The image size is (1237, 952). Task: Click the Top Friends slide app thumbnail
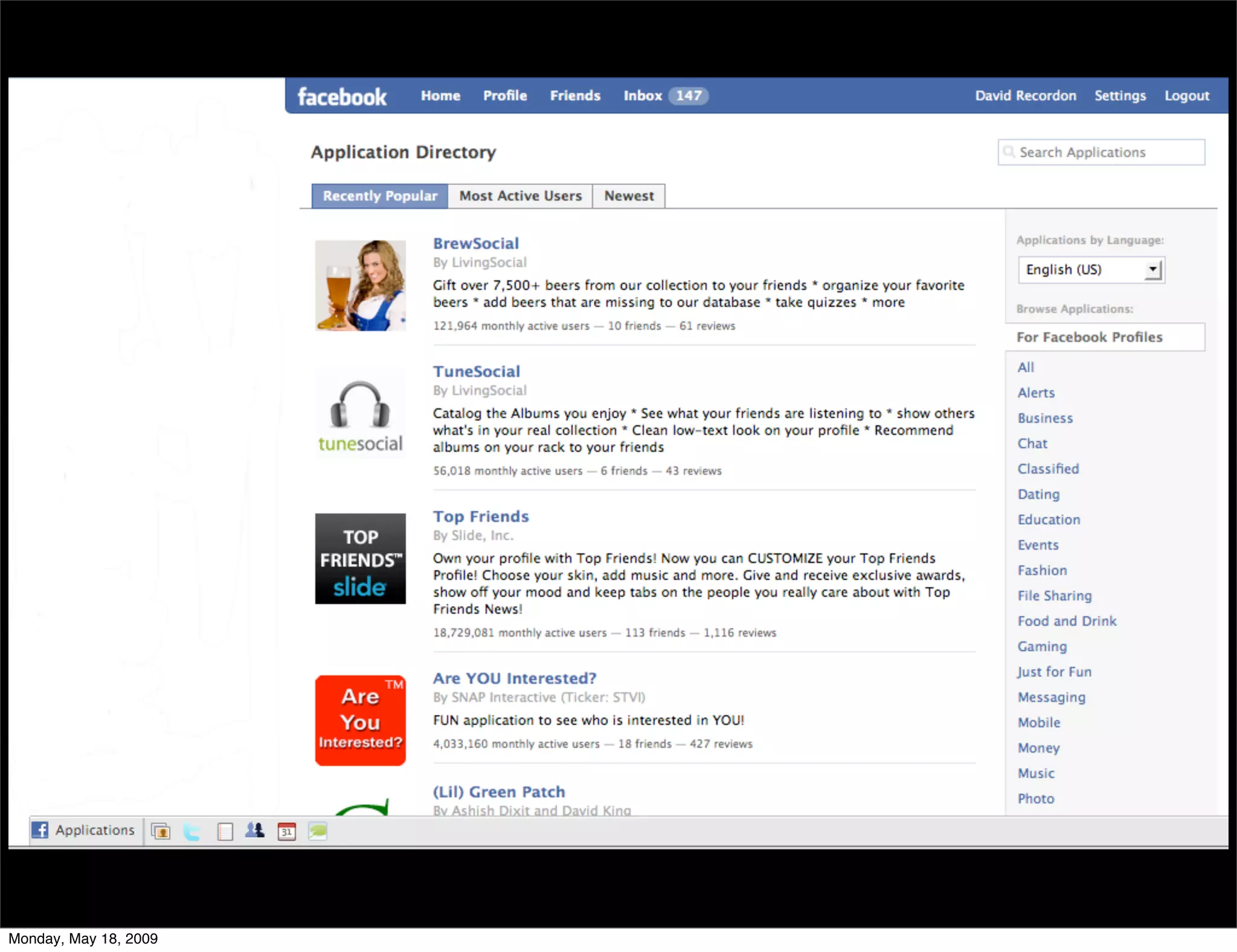click(x=360, y=559)
